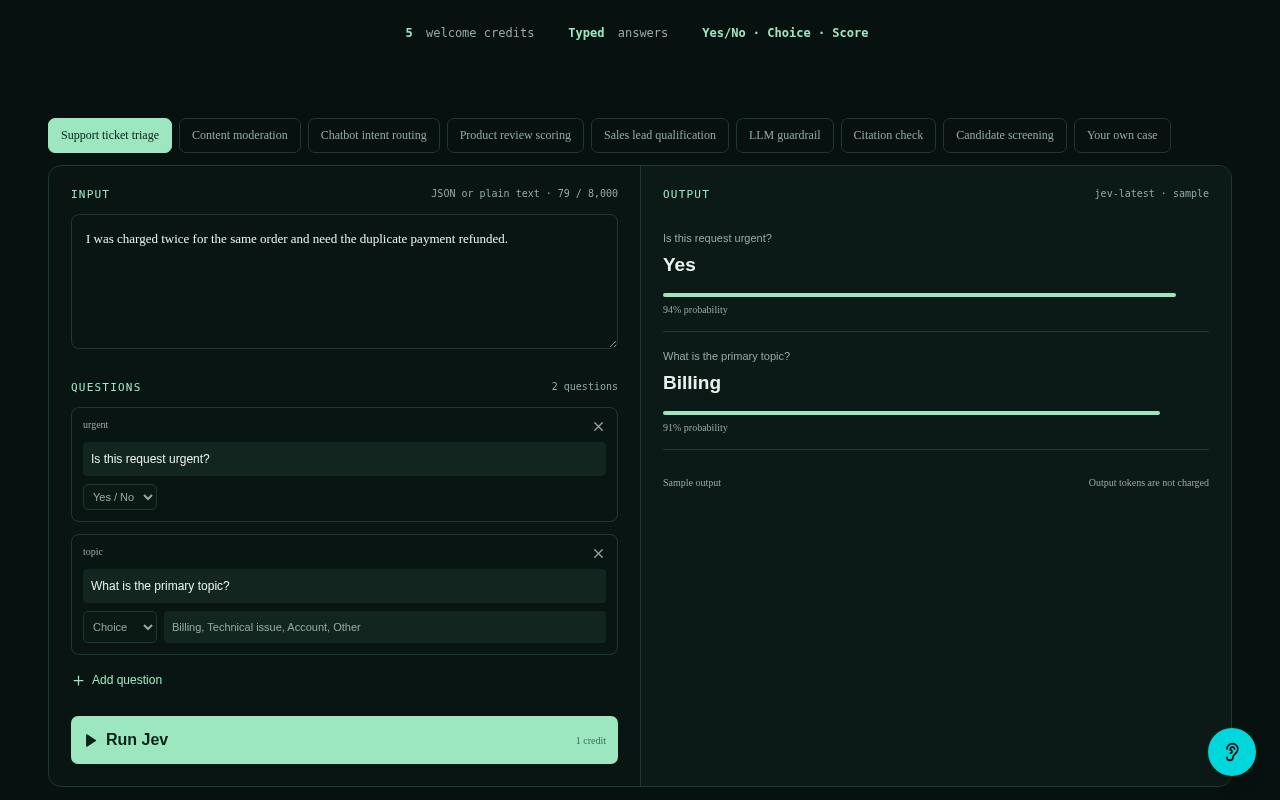This screenshot has height=800, width=1280.
Task: Click the plus icon beside Add question
Action: [x=78, y=681]
